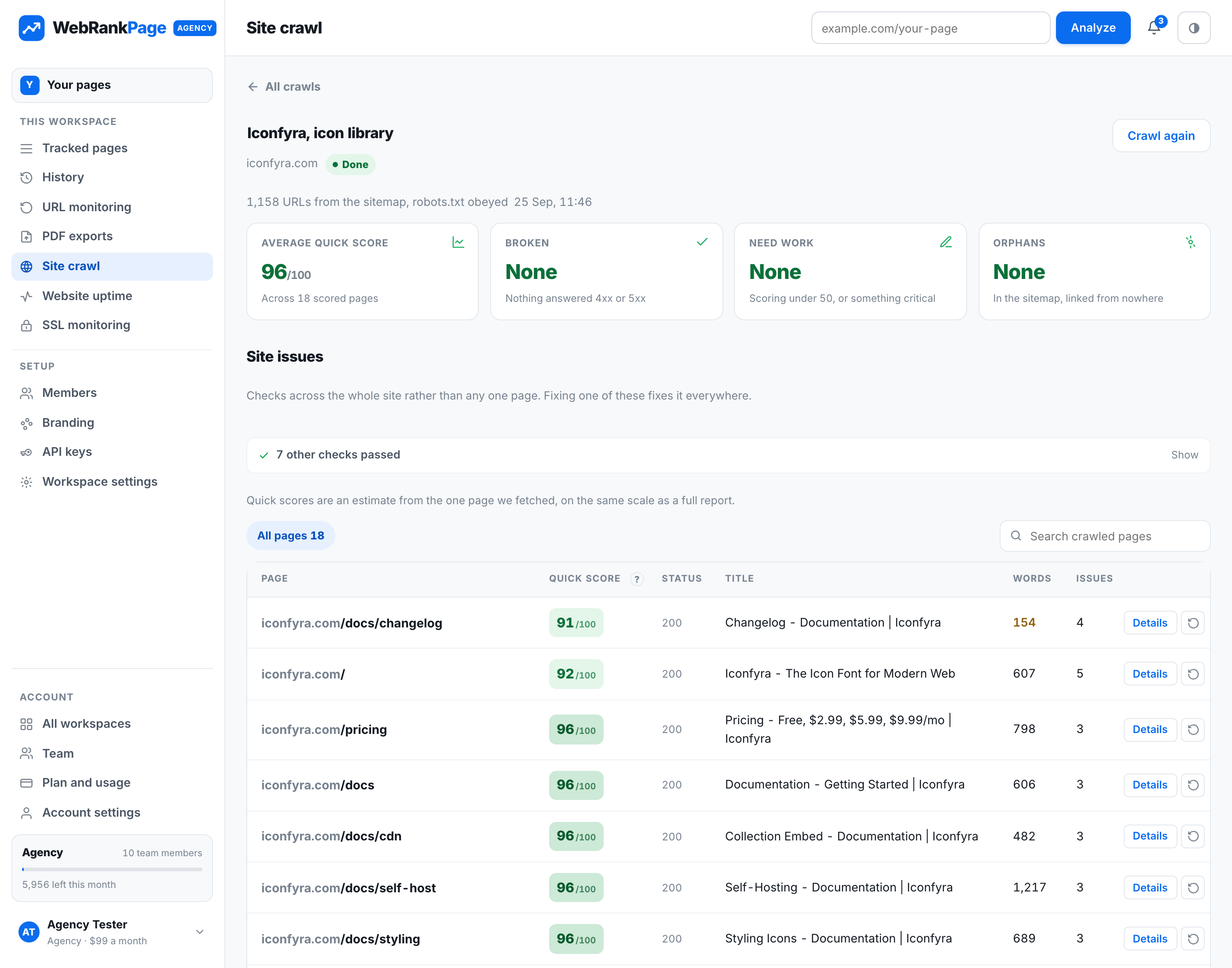Viewport: 1232px width, 968px height.
Task: Go to URL monitoring
Action: [112, 207]
